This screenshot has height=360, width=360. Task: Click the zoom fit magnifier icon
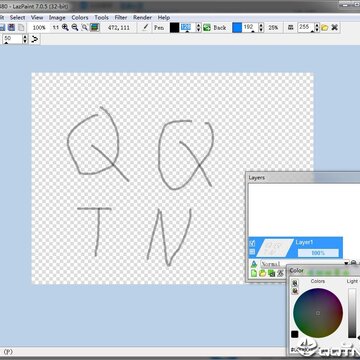click(x=85, y=28)
